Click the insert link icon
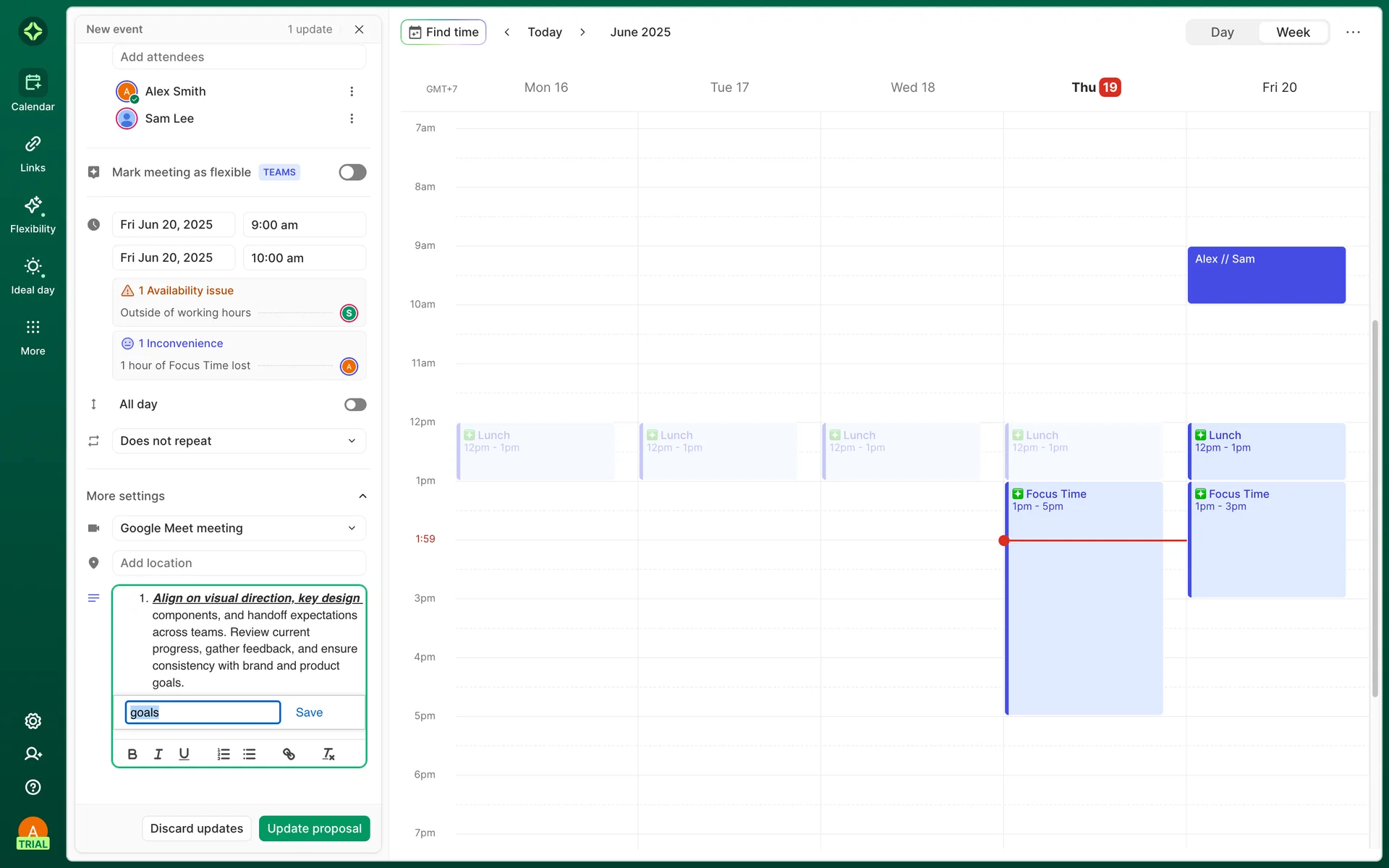The image size is (1389, 868). point(289,754)
